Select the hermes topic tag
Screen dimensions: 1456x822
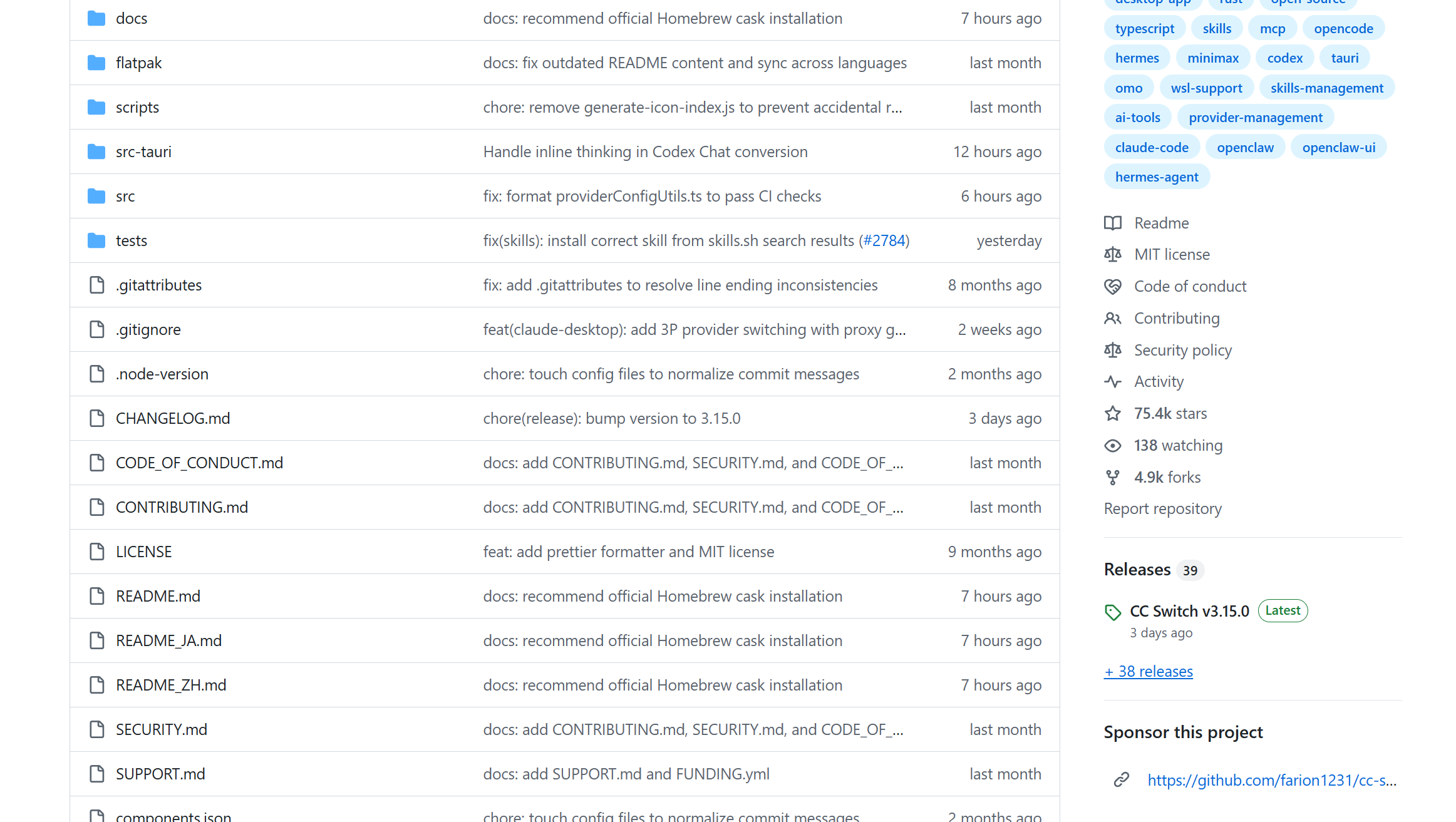1137,58
